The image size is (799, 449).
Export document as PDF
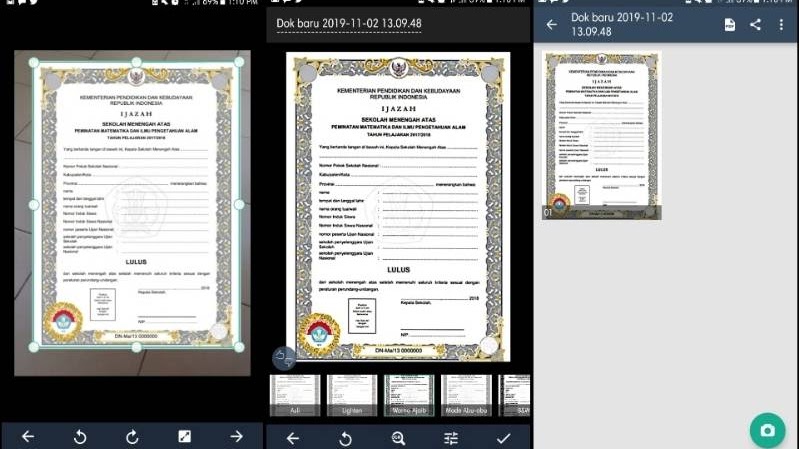[730, 24]
